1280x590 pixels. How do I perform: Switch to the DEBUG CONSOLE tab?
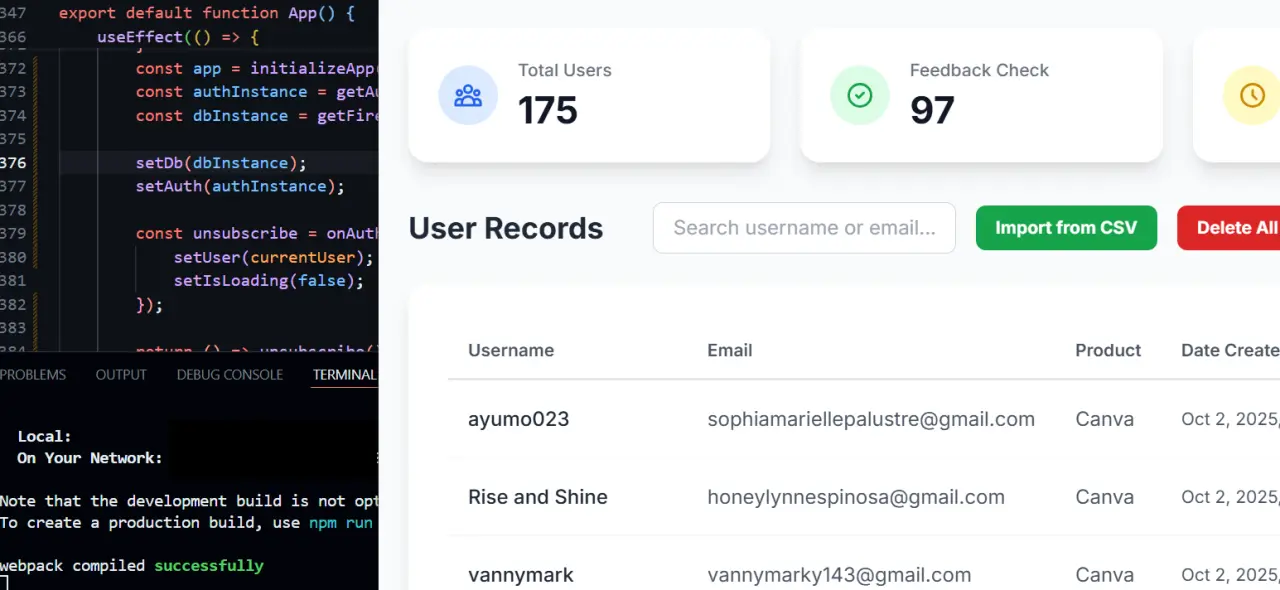pos(230,375)
